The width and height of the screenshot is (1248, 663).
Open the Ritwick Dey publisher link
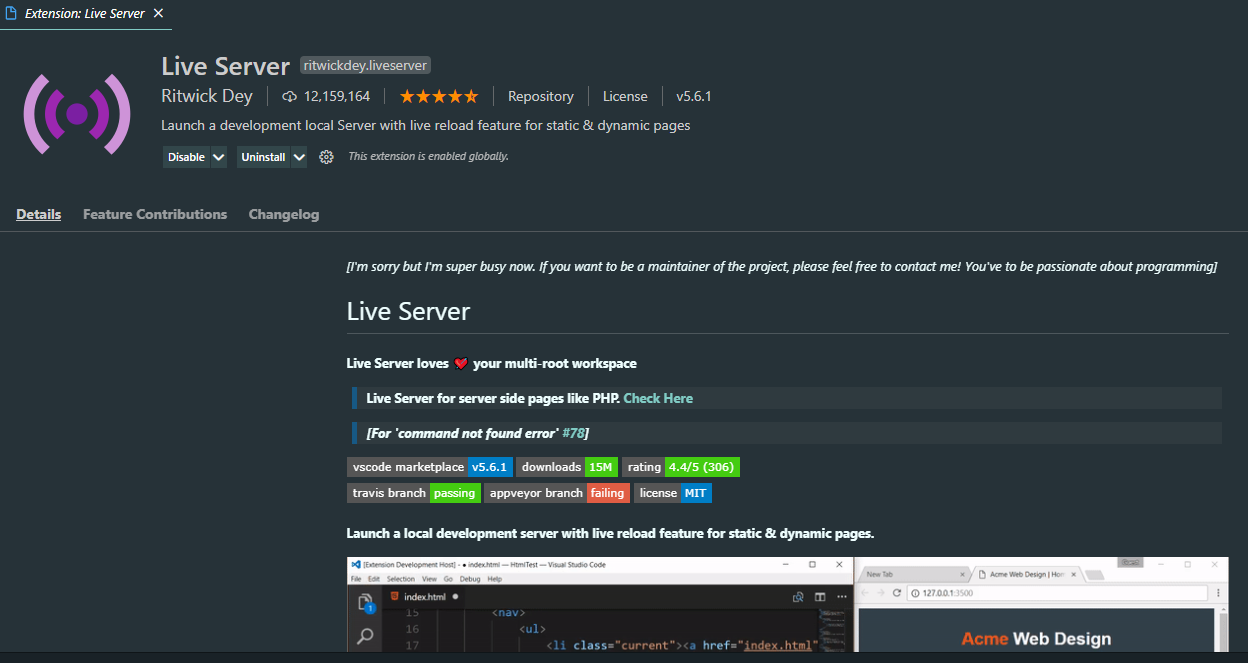(x=207, y=96)
